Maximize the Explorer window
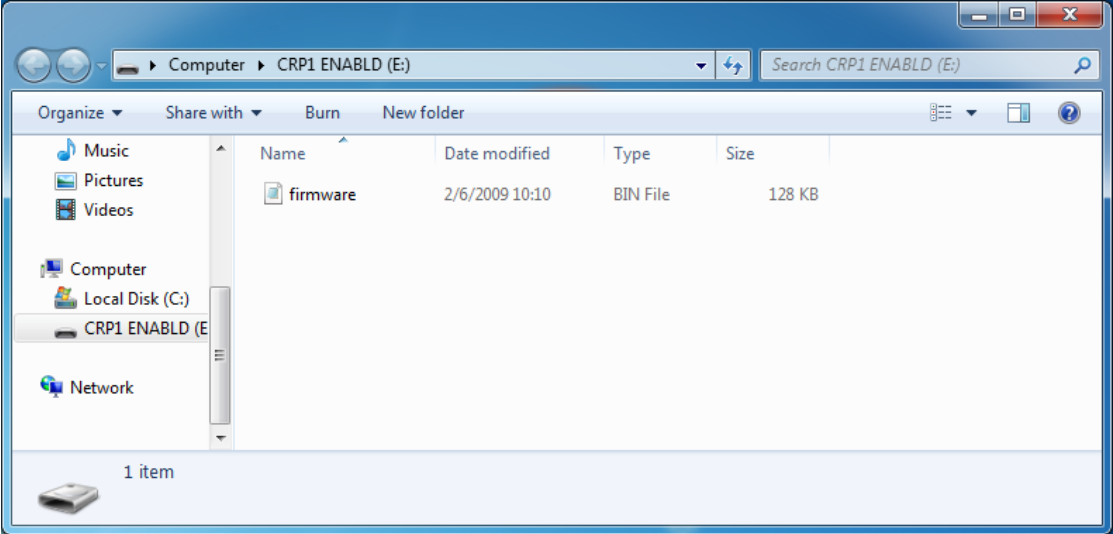The width and height of the screenshot is (1113, 534). [x=1018, y=13]
